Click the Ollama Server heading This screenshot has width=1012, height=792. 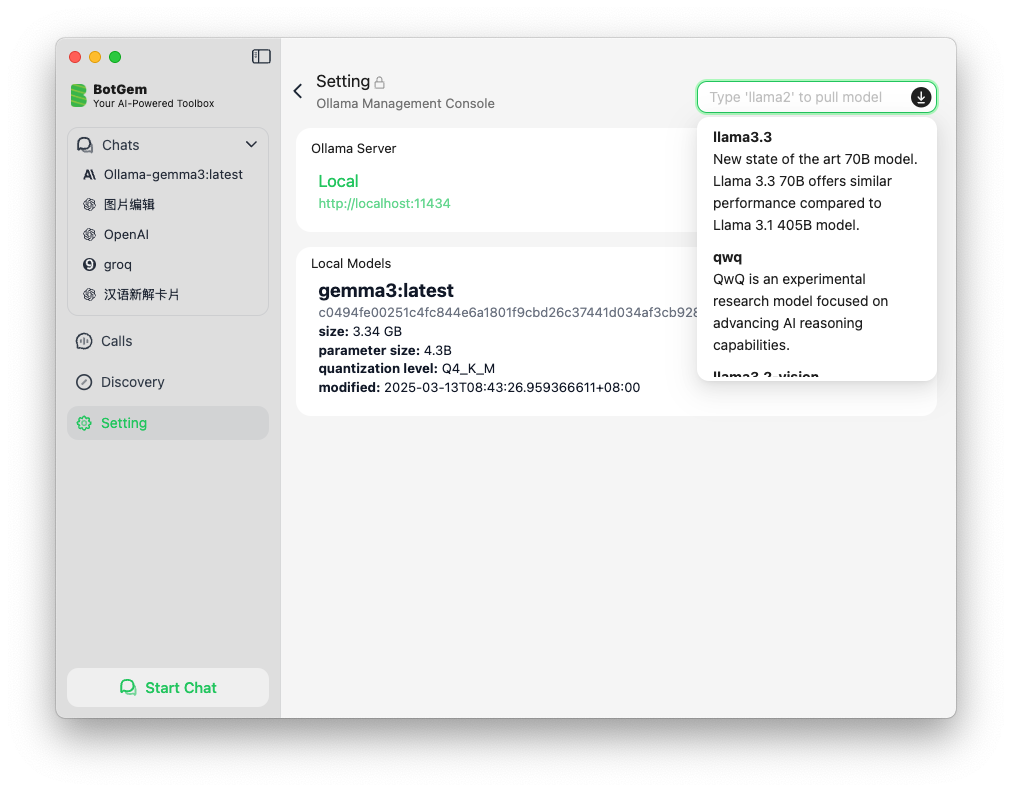coord(354,148)
